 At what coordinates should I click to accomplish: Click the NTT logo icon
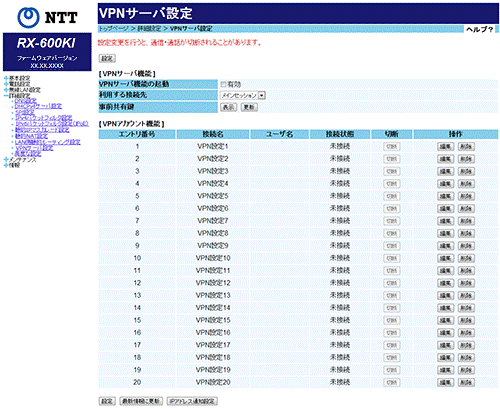point(29,17)
